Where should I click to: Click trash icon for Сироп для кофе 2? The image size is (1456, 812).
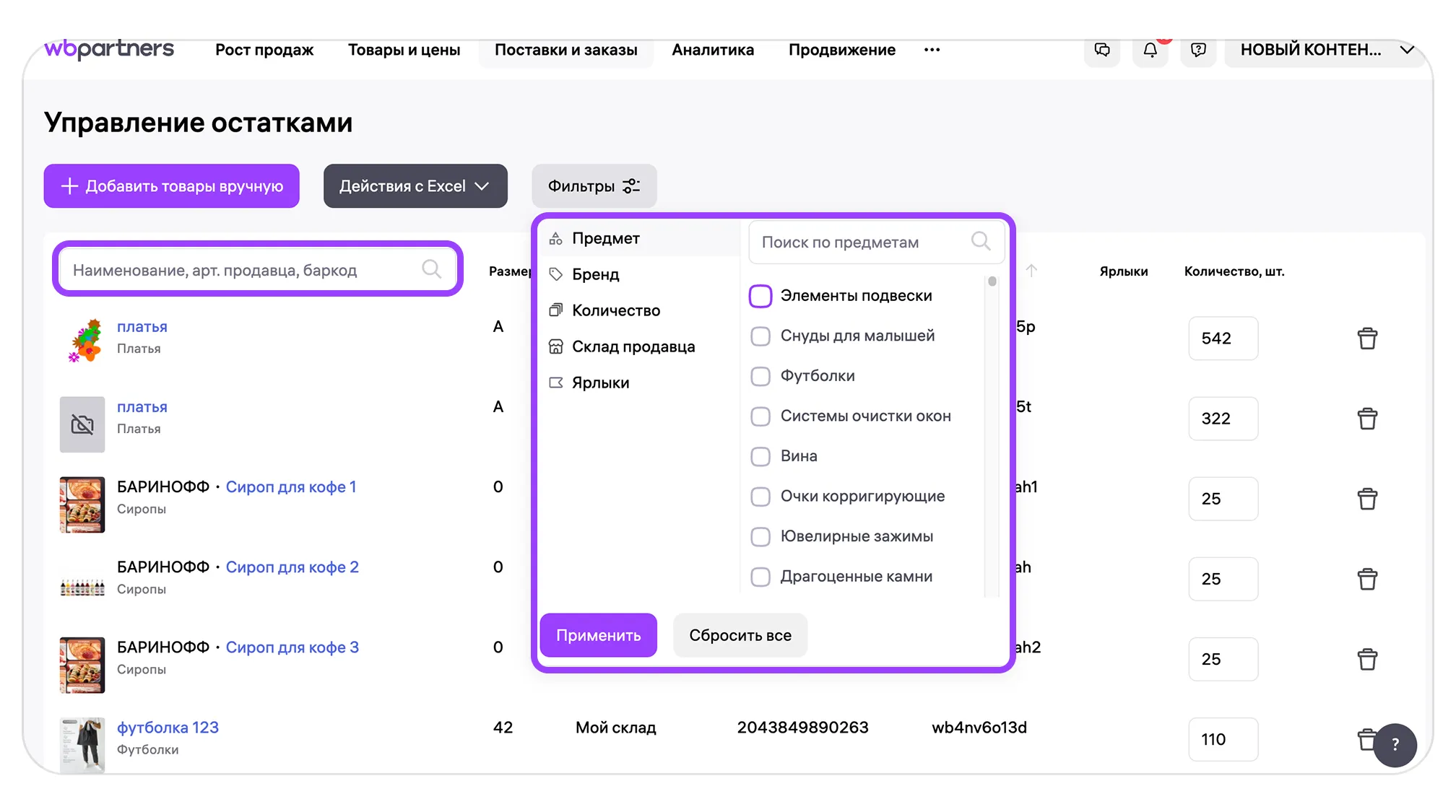click(1366, 579)
